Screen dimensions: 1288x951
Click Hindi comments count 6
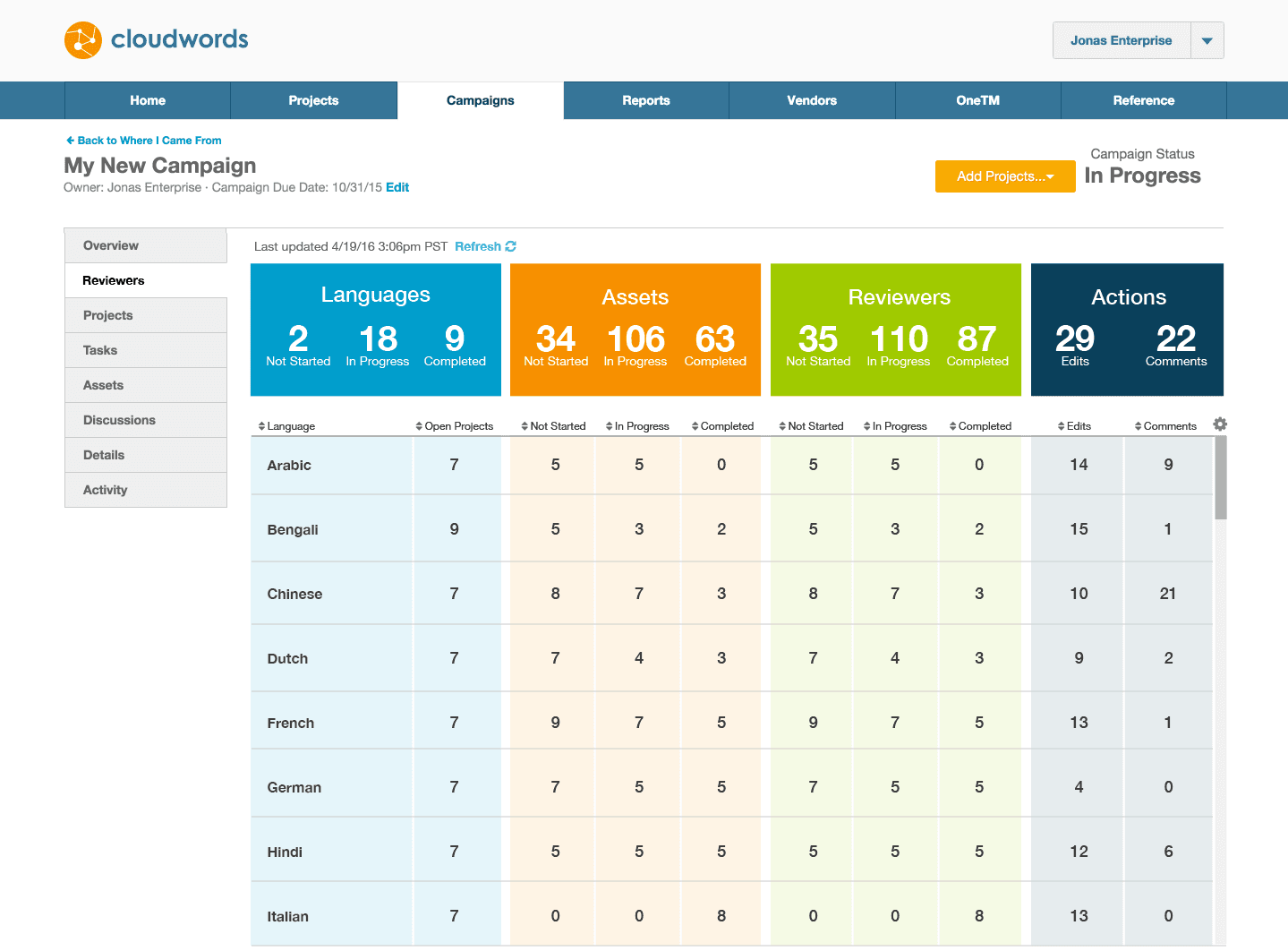tap(1168, 852)
